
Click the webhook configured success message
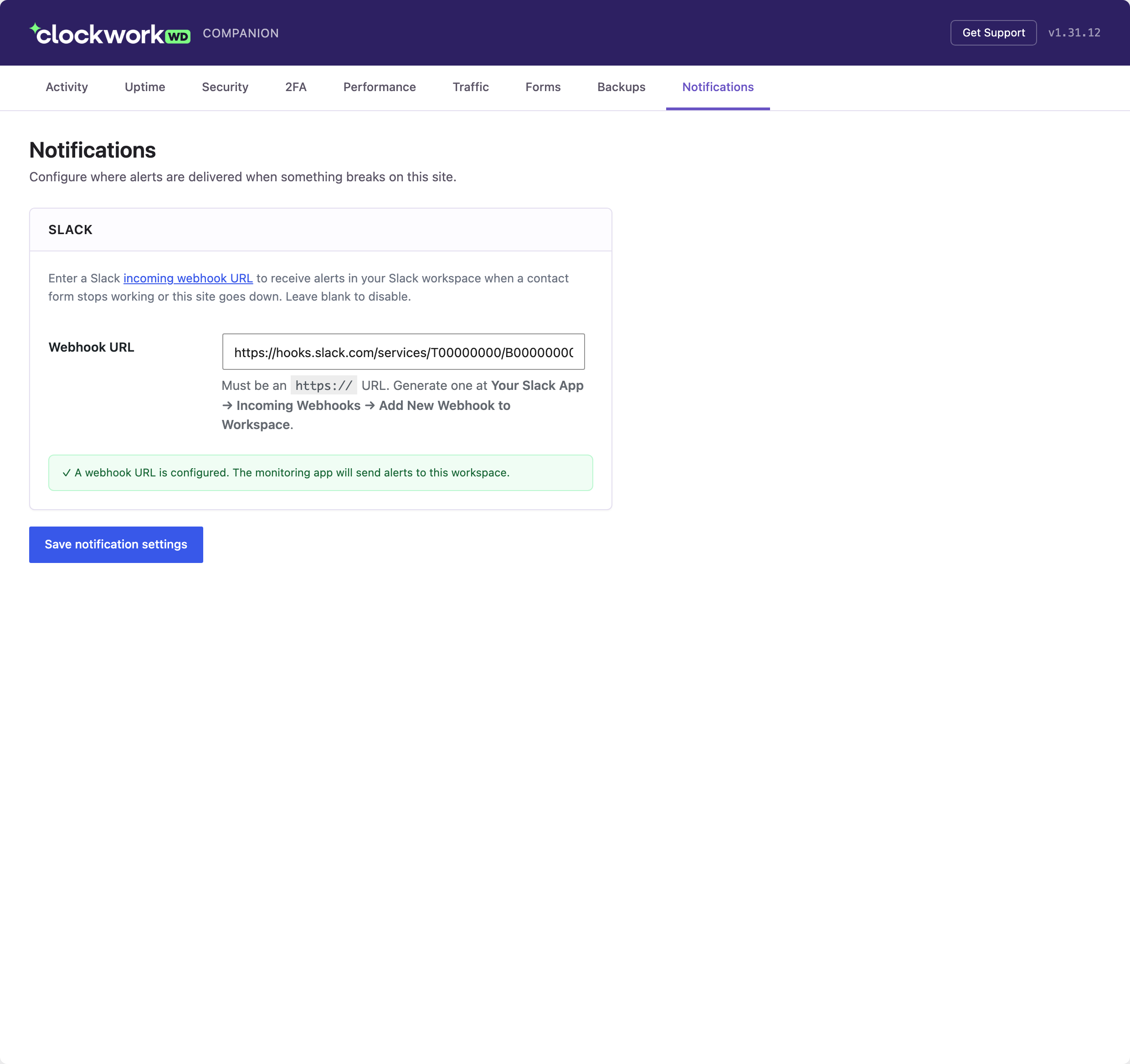point(321,473)
